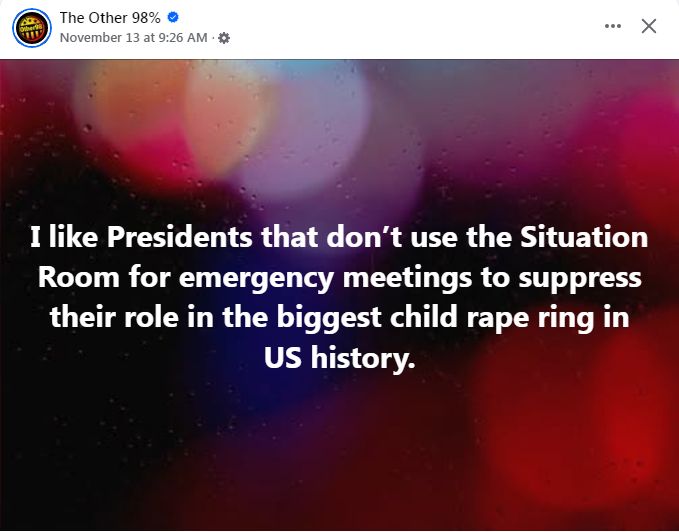This screenshot has width=679, height=532.
Task: Click 'US history.' line in the image
Action: (x=340, y=358)
